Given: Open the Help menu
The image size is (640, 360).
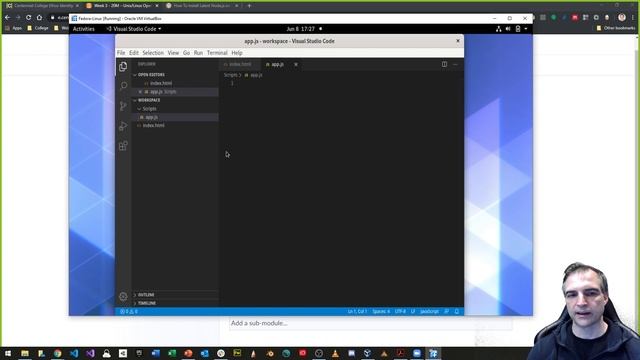Looking at the screenshot, I should (237, 53).
